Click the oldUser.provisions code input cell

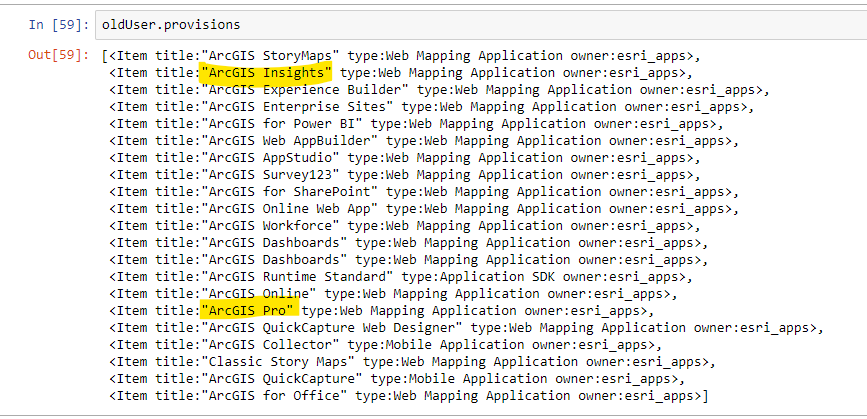tap(481, 25)
